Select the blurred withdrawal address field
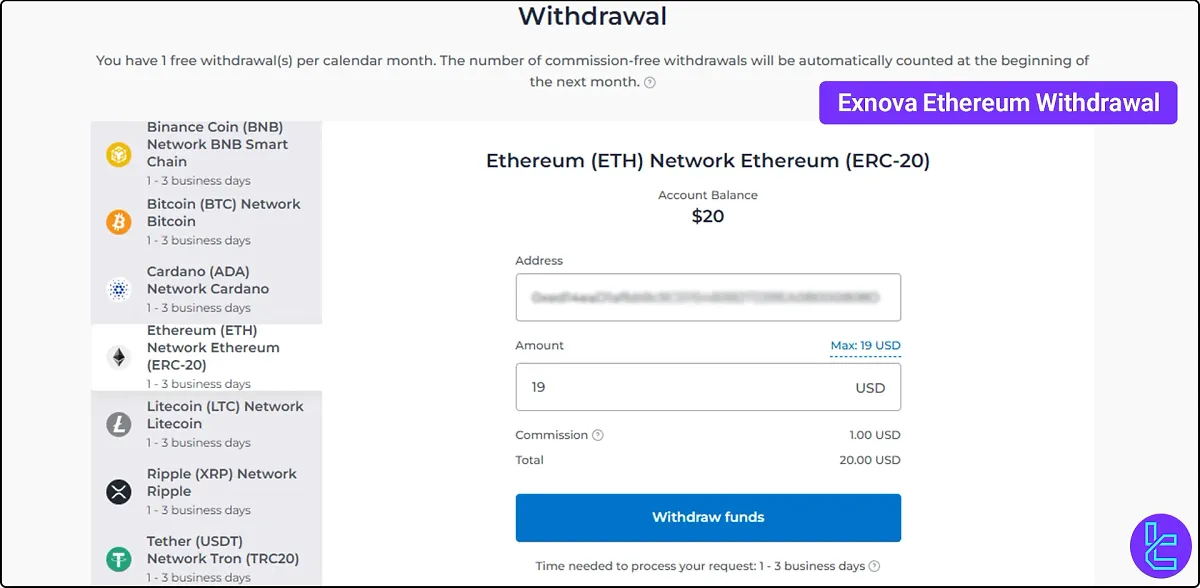Viewport: 1200px width, 588px height. pyautogui.click(x=708, y=297)
